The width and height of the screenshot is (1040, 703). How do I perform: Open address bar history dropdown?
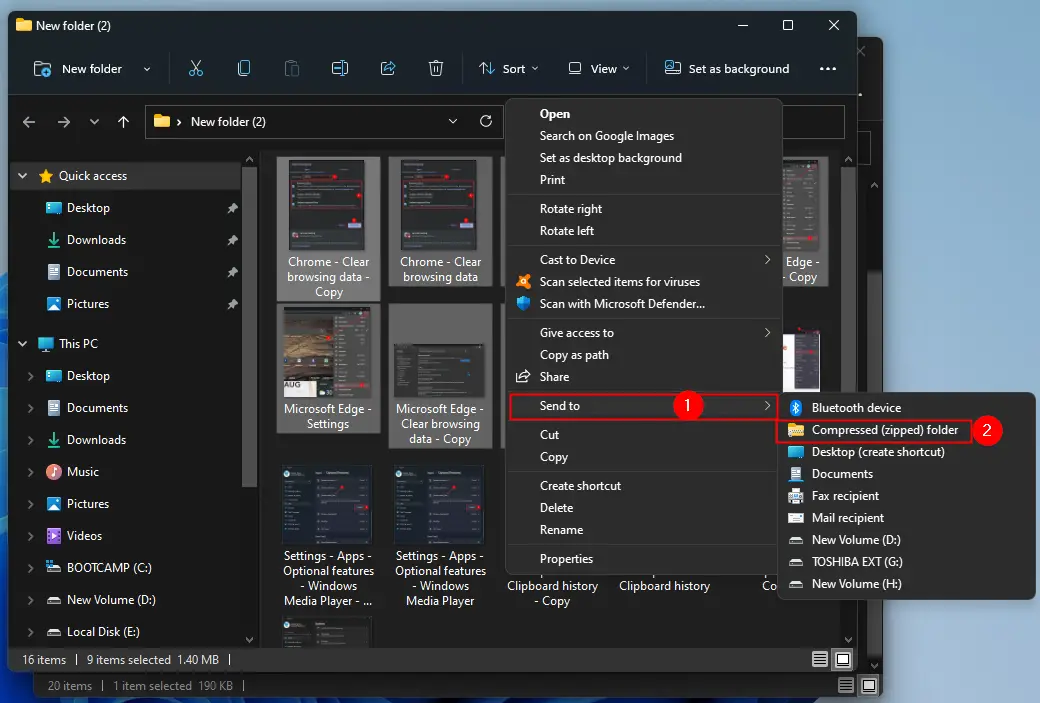coord(452,121)
